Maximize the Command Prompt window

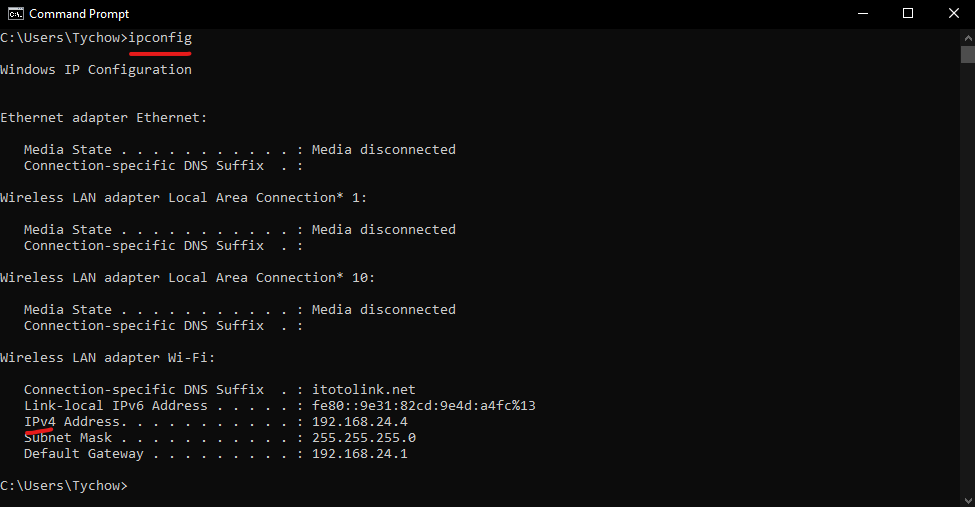[x=908, y=14]
